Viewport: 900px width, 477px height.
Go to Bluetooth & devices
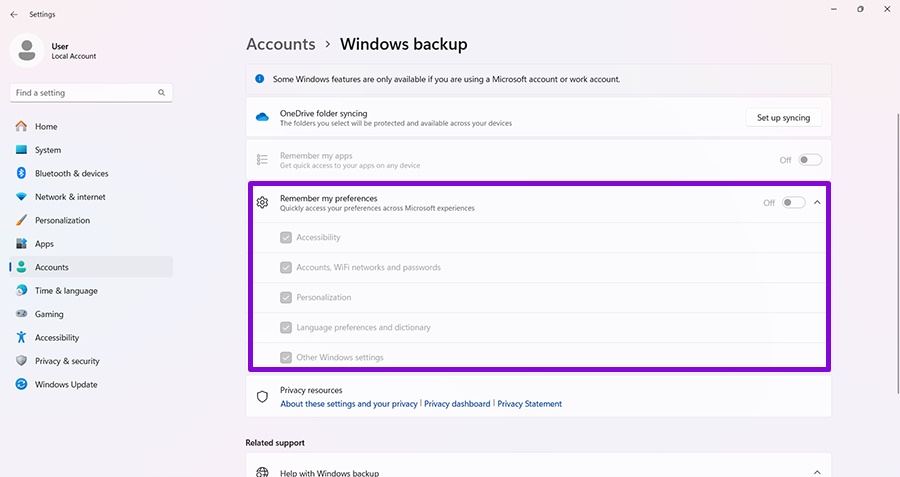pyautogui.click(x=91, y=173)
